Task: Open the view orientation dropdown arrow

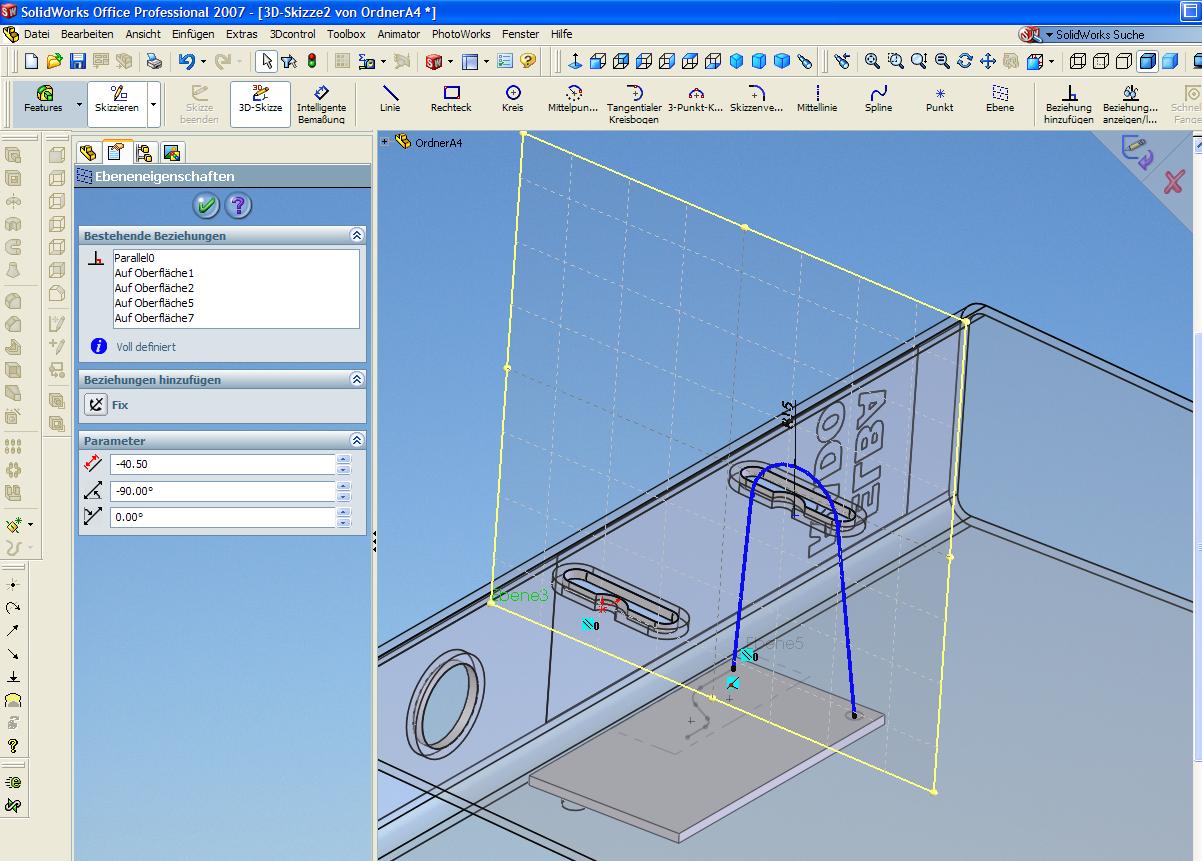Action: (1051, 61)
